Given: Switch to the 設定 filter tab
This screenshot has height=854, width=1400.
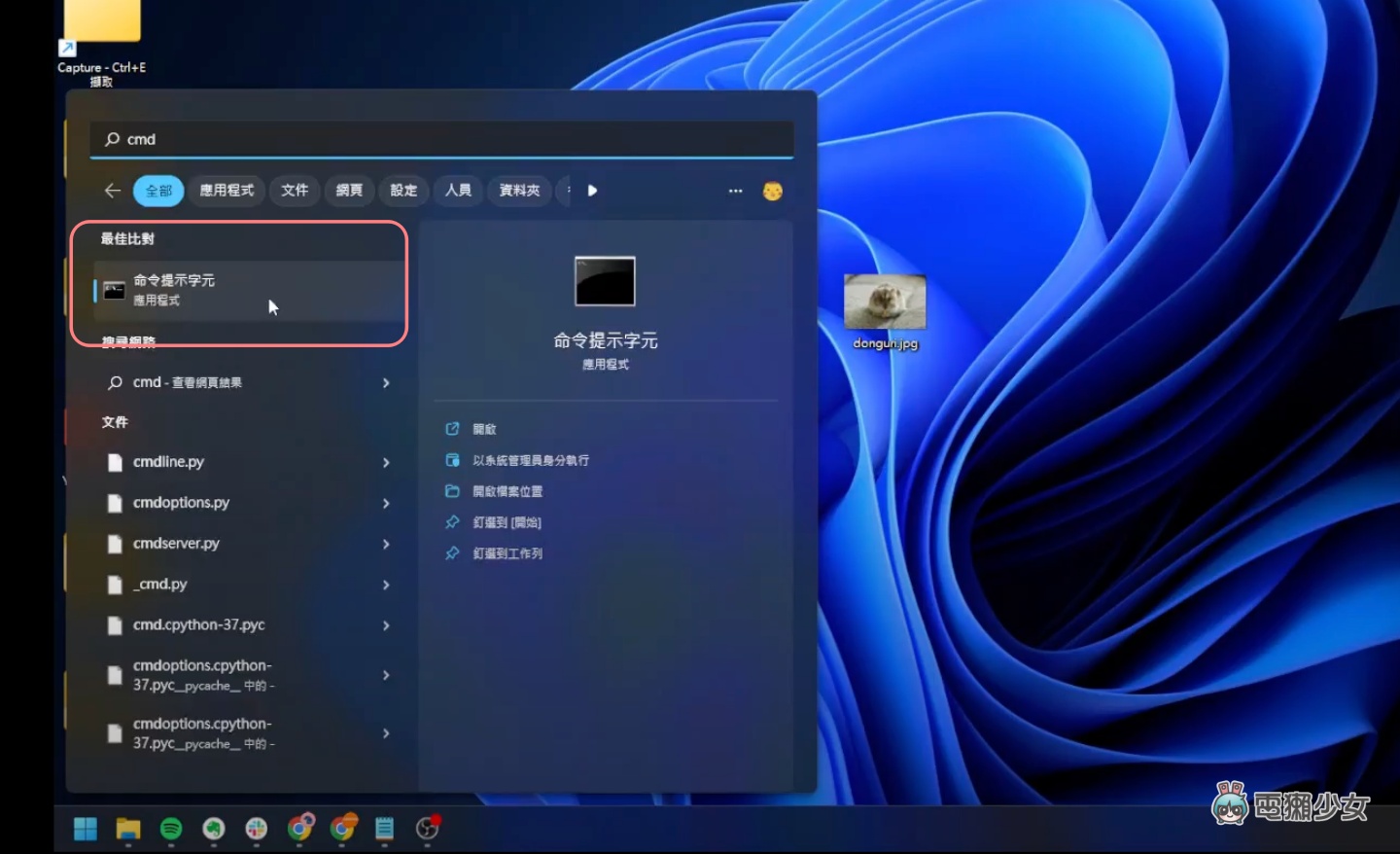Looking at the screenshot, I should [403, 191].
